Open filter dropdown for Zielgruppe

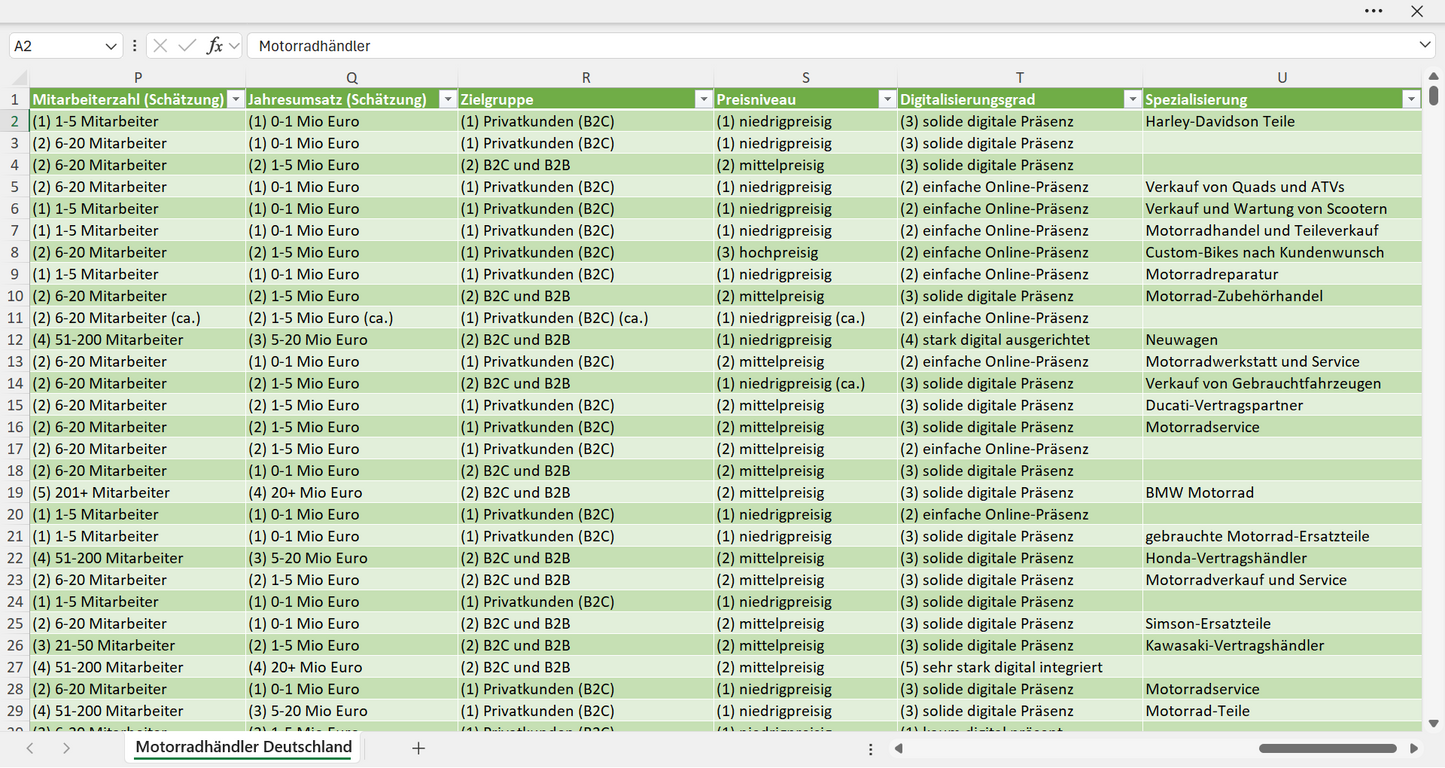[x=704, y=99]
